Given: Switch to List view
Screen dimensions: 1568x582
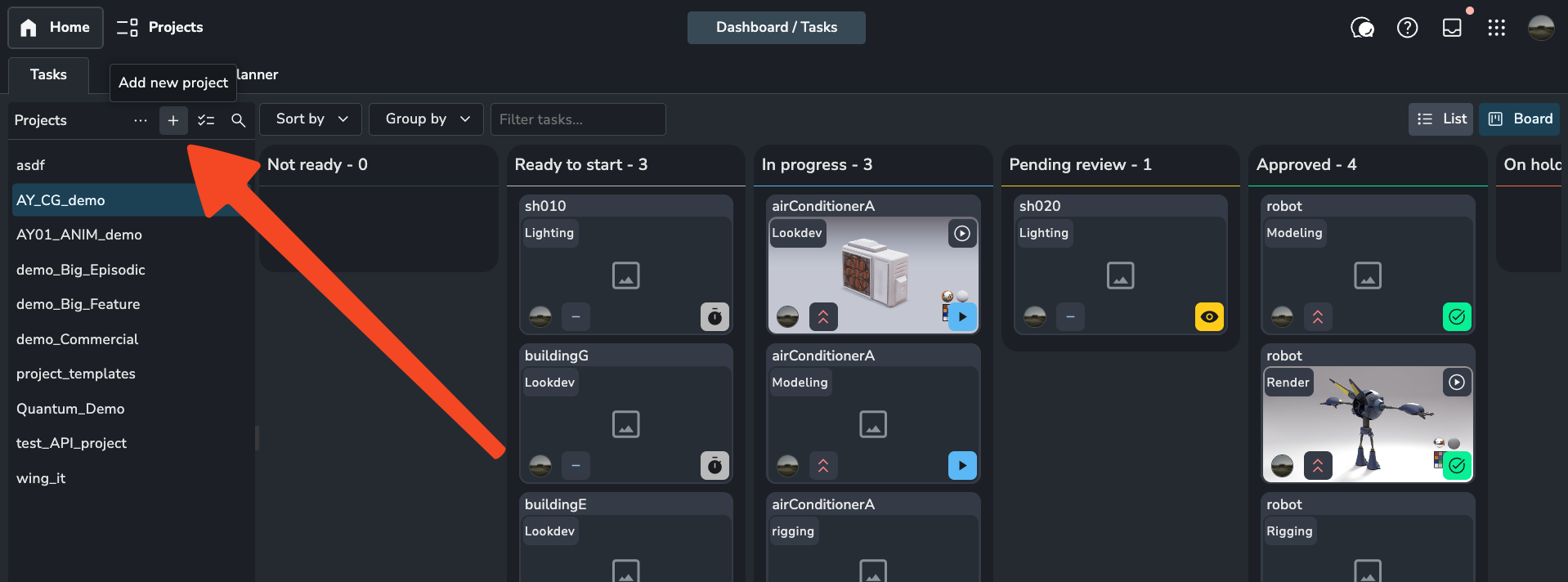Looking at the screenshot, I should 1440,119.
